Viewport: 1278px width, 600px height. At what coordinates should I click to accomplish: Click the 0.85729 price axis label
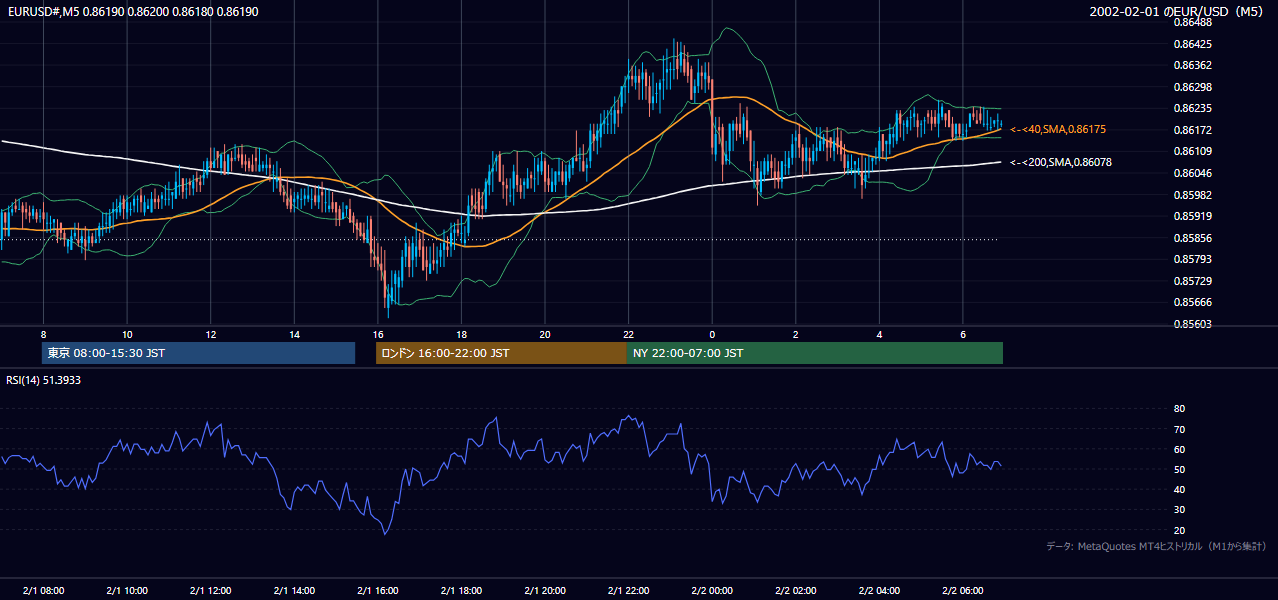point(1192,281)
